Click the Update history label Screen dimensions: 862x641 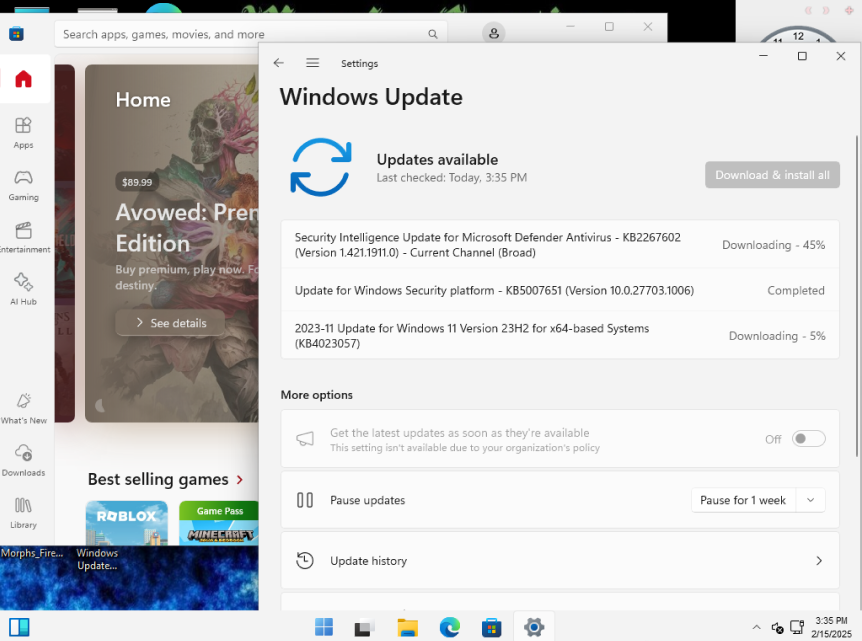(369, 561)
